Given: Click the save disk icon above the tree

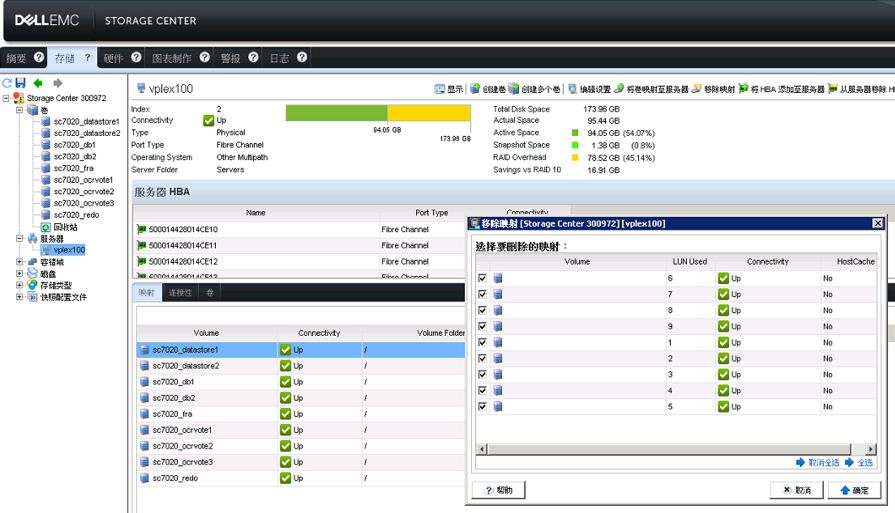Looking at the screenshot, I should (x=21, y=83).
